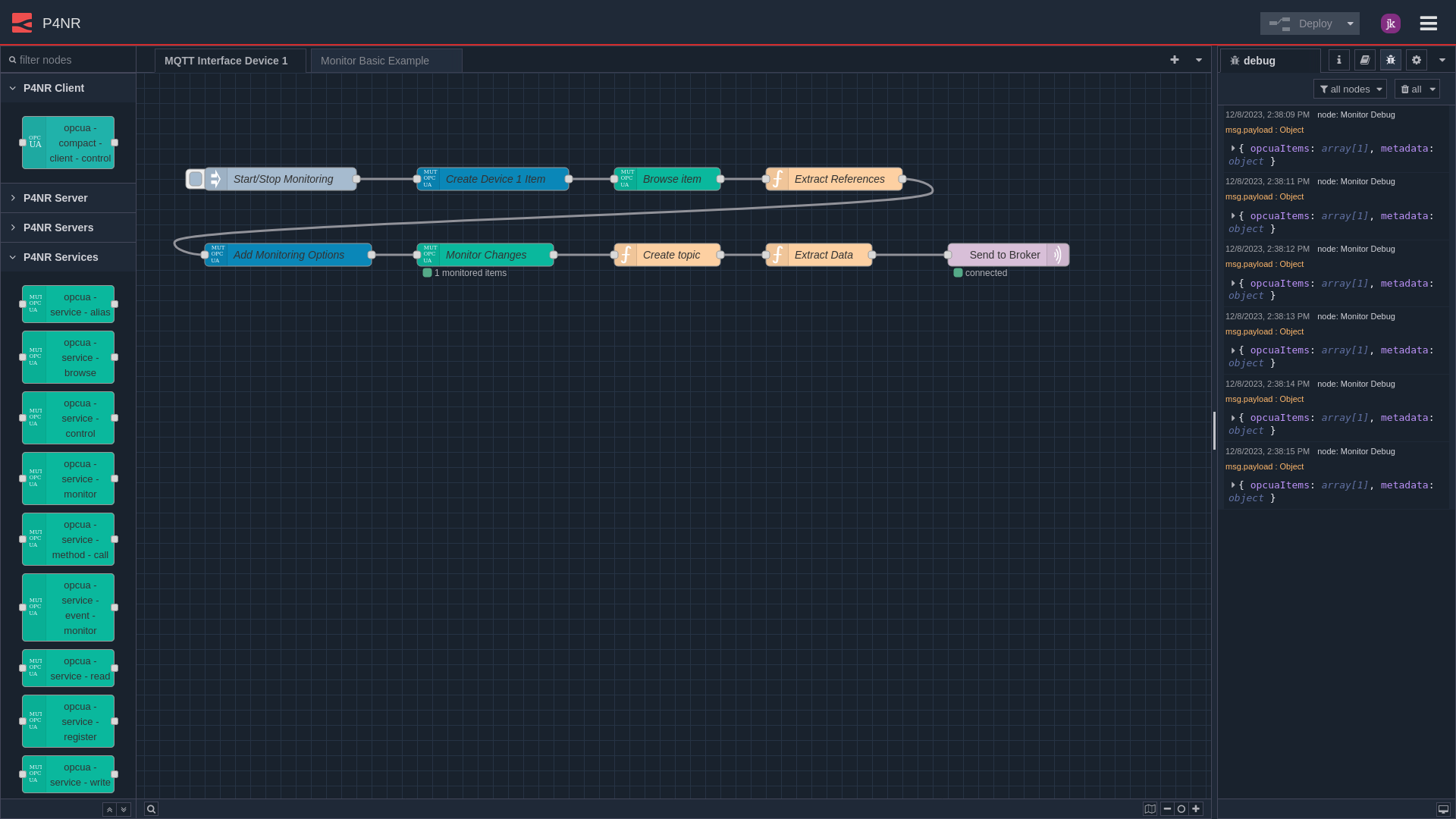Select the debug bug icon in the sidebar
Viewport: 1456px width, 819px height.
point(1390,60)
